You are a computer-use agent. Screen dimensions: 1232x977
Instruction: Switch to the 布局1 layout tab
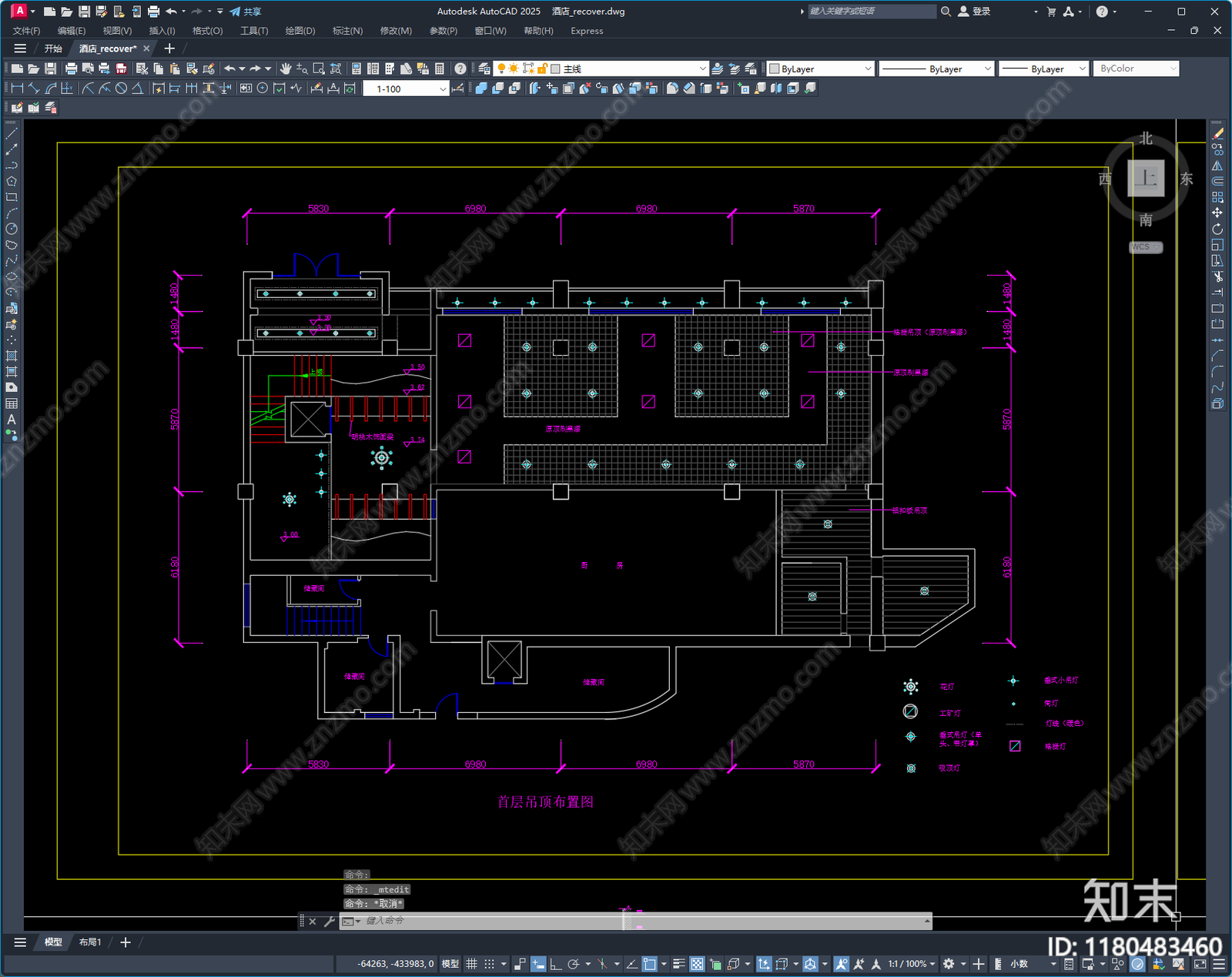point(90,942)
